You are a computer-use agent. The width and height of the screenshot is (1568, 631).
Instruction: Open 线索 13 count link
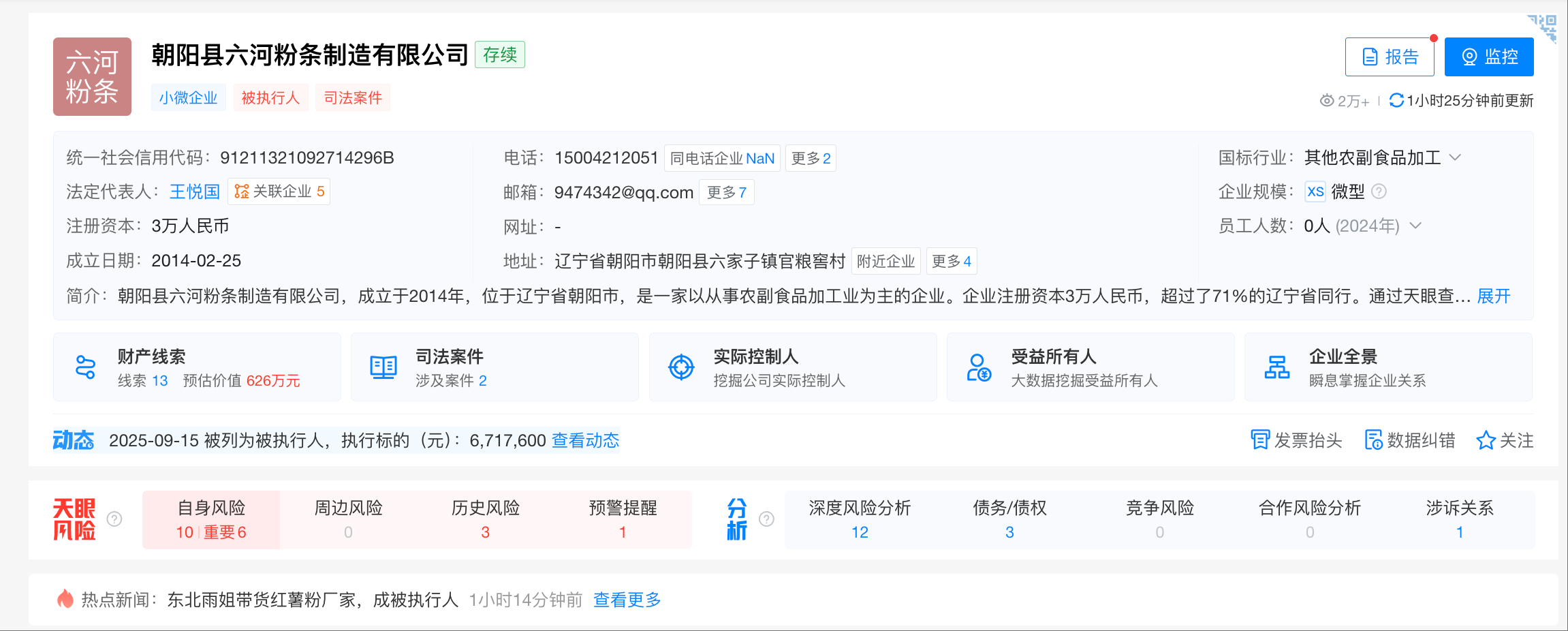point(143,380)
